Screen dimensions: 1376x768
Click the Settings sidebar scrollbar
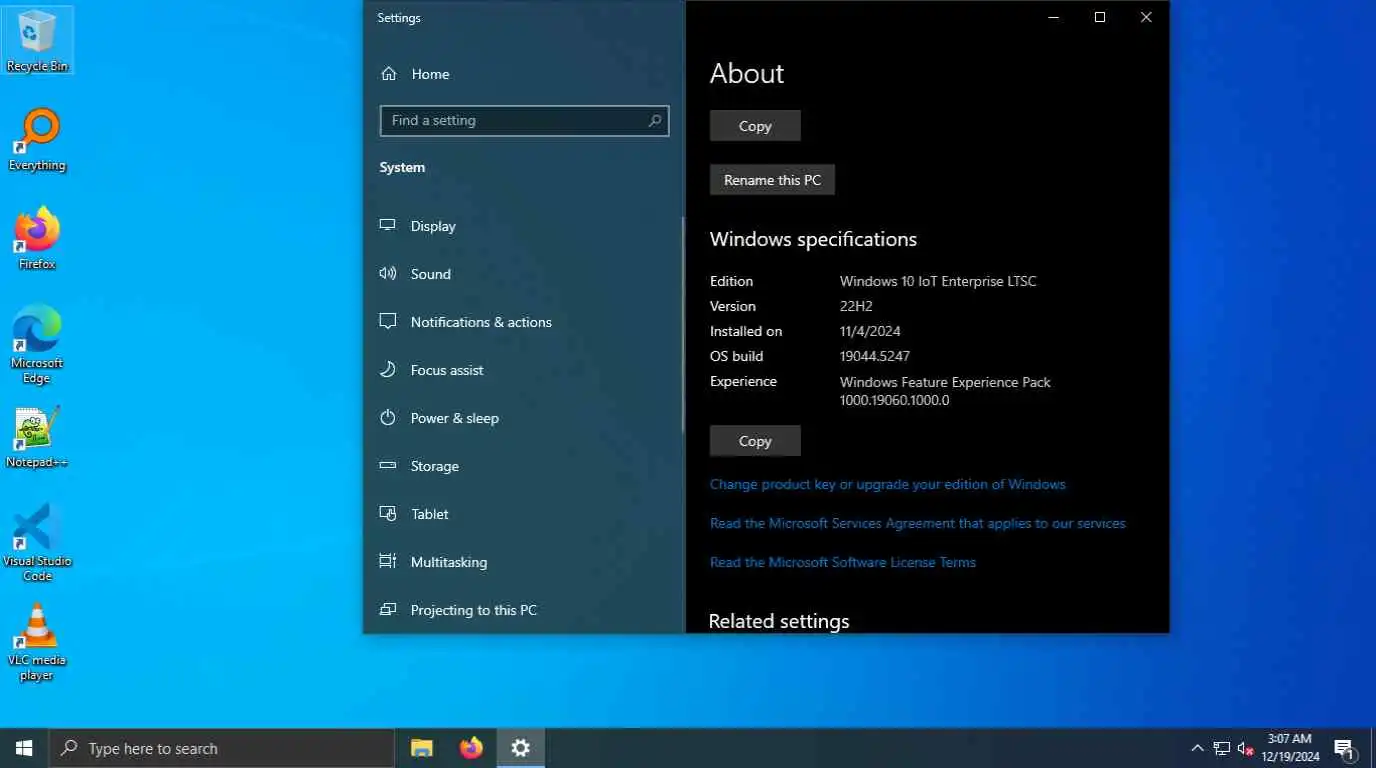coord(683,325)
